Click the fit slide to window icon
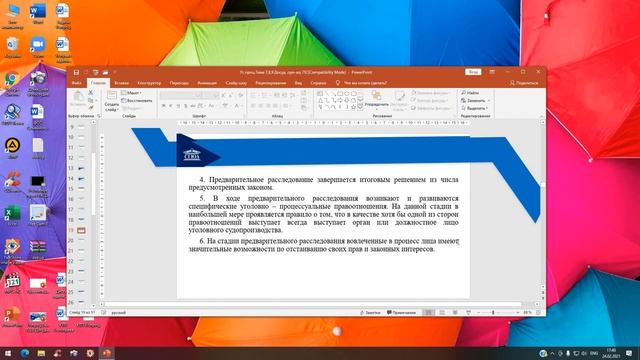The image size is (640, 360). (539, 312)
